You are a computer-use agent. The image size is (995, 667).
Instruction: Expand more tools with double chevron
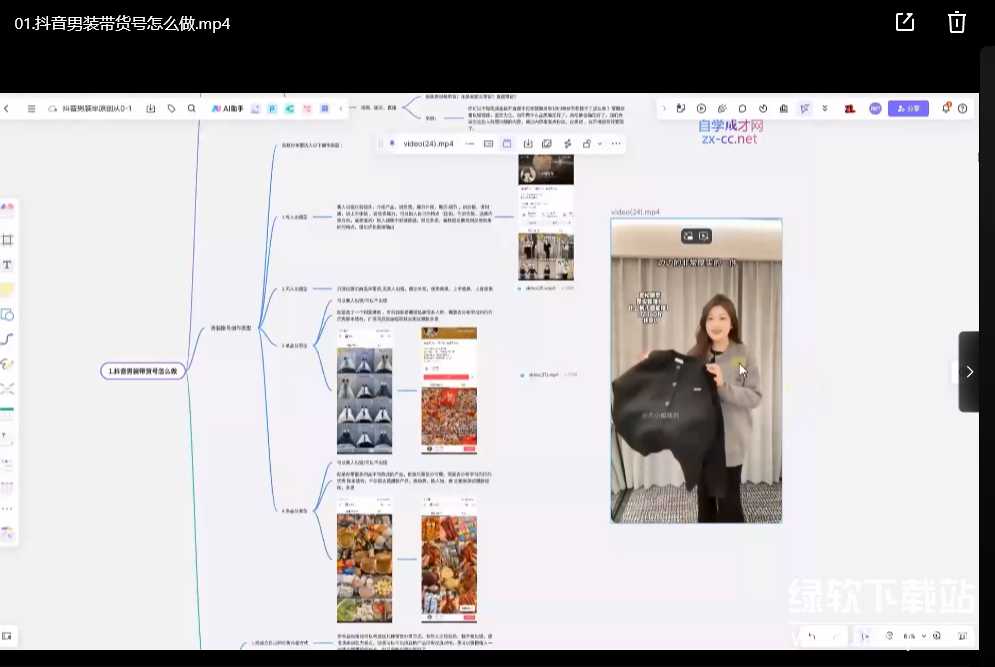point(825,108)
